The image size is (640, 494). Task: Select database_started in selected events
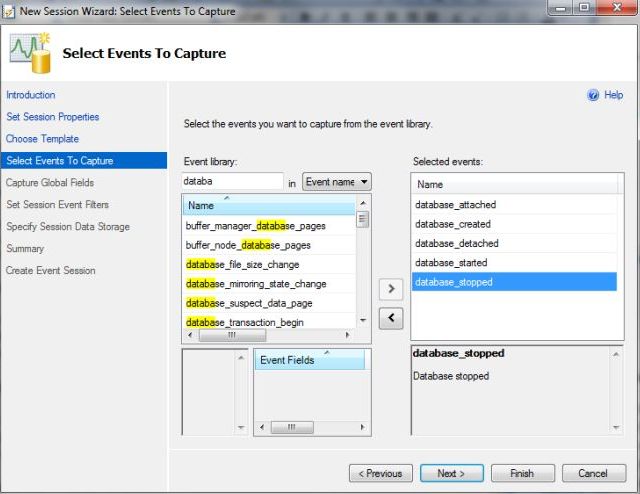(514, 263)
